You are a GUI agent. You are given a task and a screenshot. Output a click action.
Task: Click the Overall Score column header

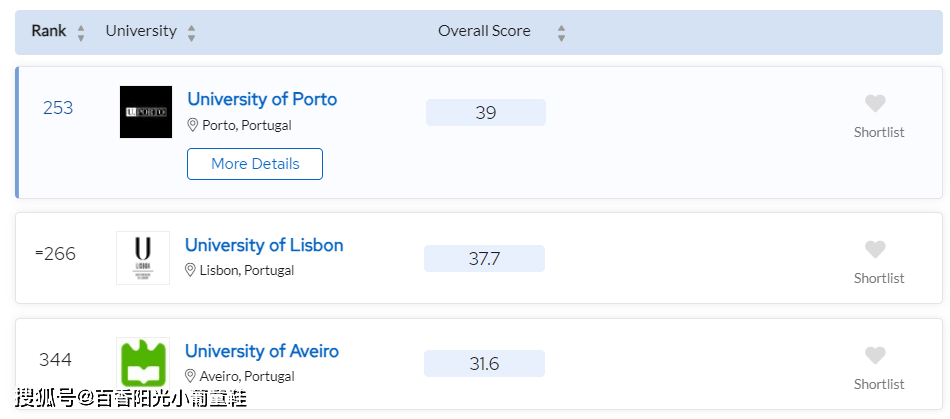coord(484,31)
